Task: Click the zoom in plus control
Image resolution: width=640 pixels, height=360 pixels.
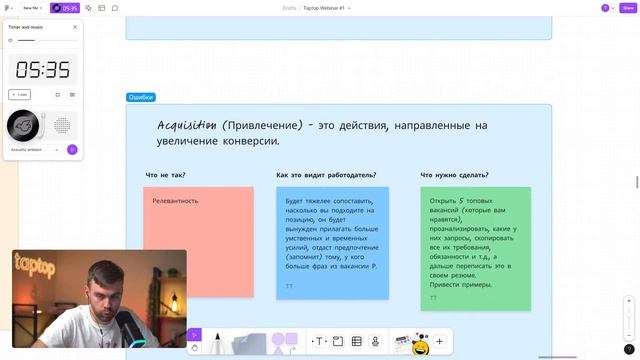Action: point(629,301)
